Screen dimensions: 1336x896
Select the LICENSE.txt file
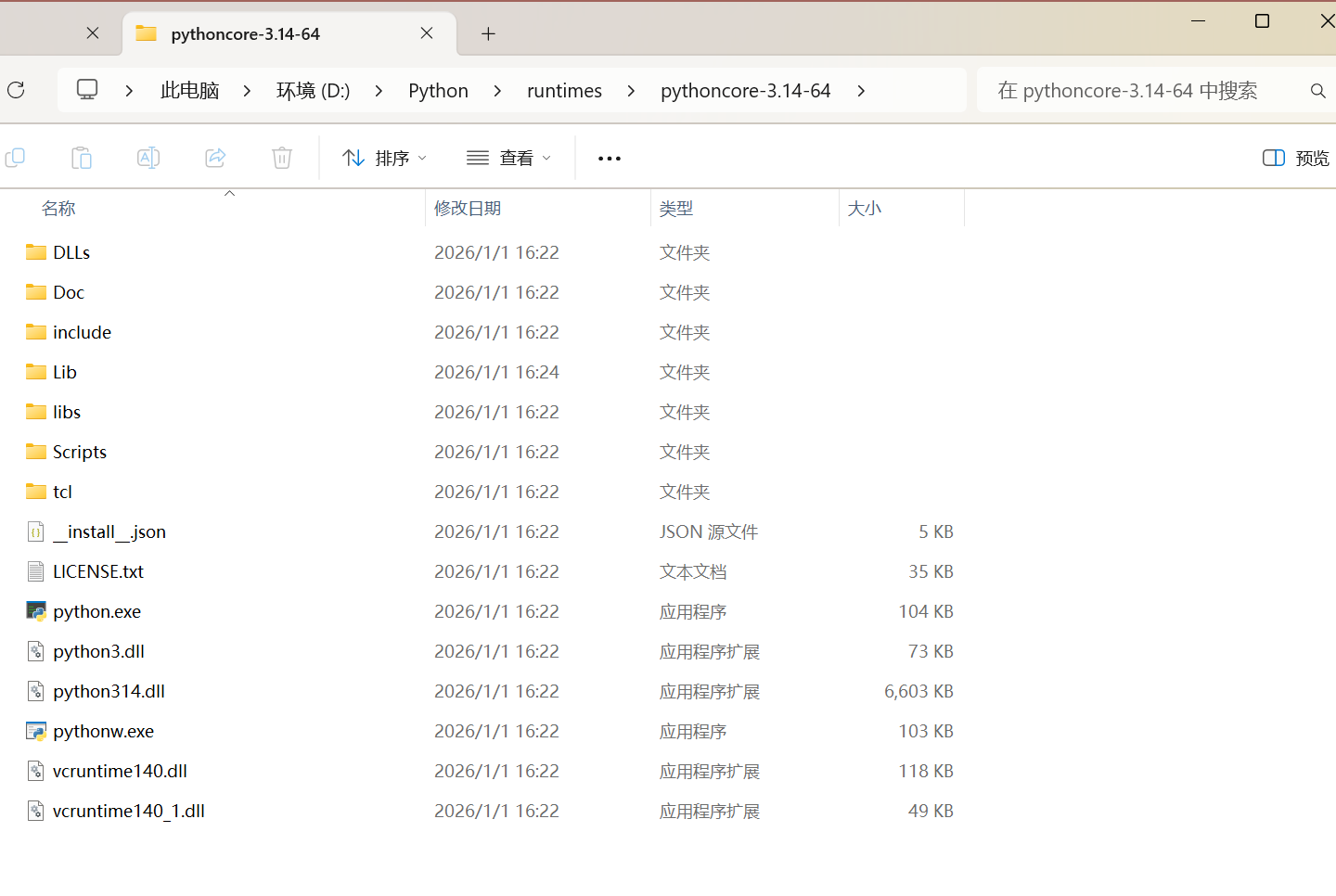pos(97,571)
